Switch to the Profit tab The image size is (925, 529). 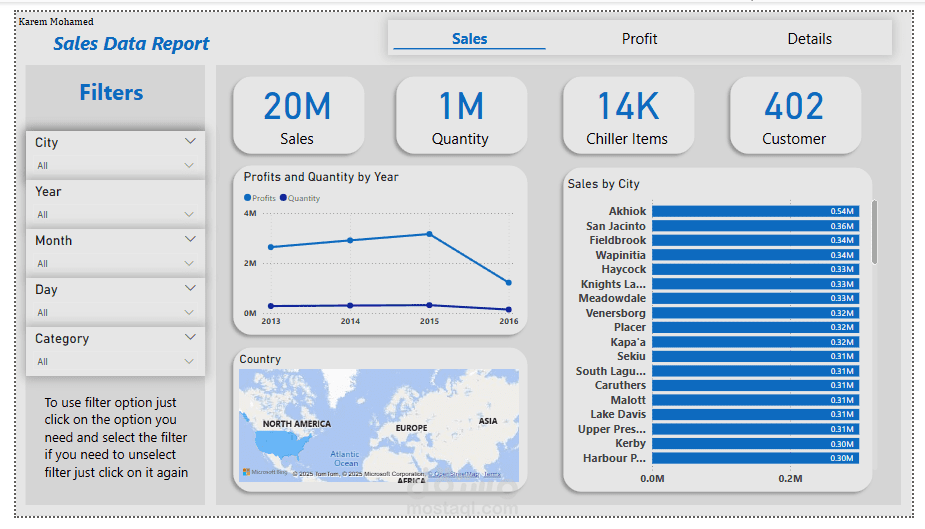tap(639, 39)
